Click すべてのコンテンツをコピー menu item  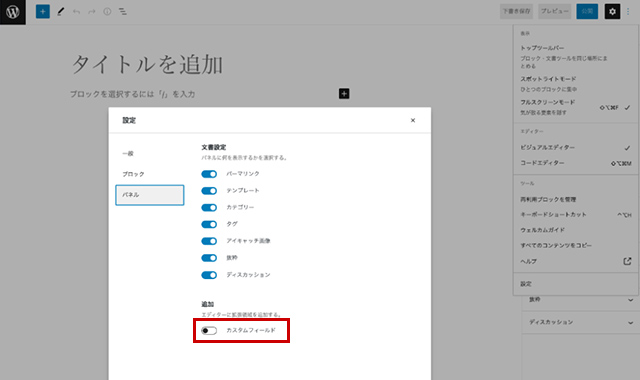click(576, 245)
